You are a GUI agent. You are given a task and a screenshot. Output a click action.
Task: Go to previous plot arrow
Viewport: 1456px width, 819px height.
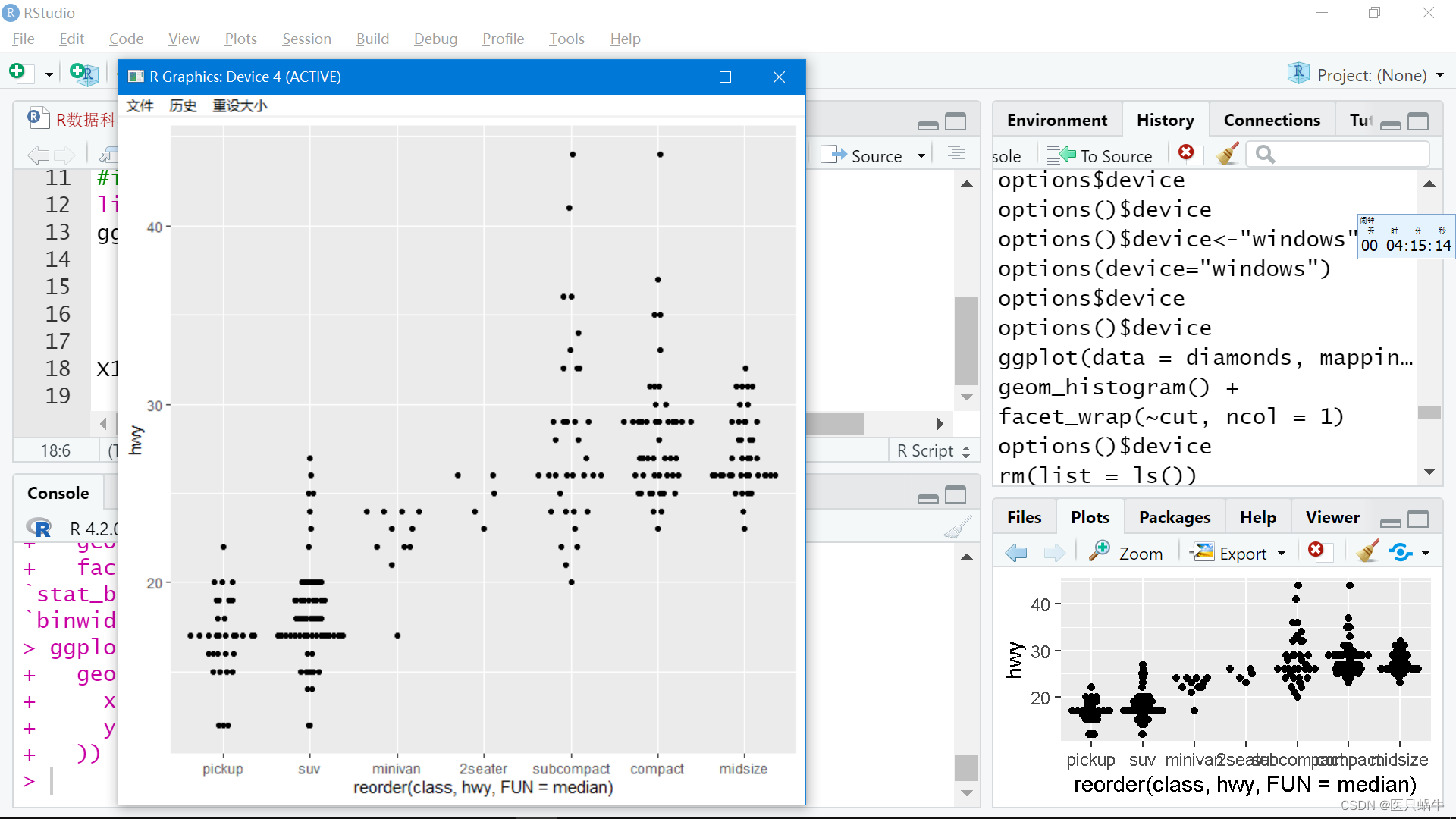(1016, 553)
